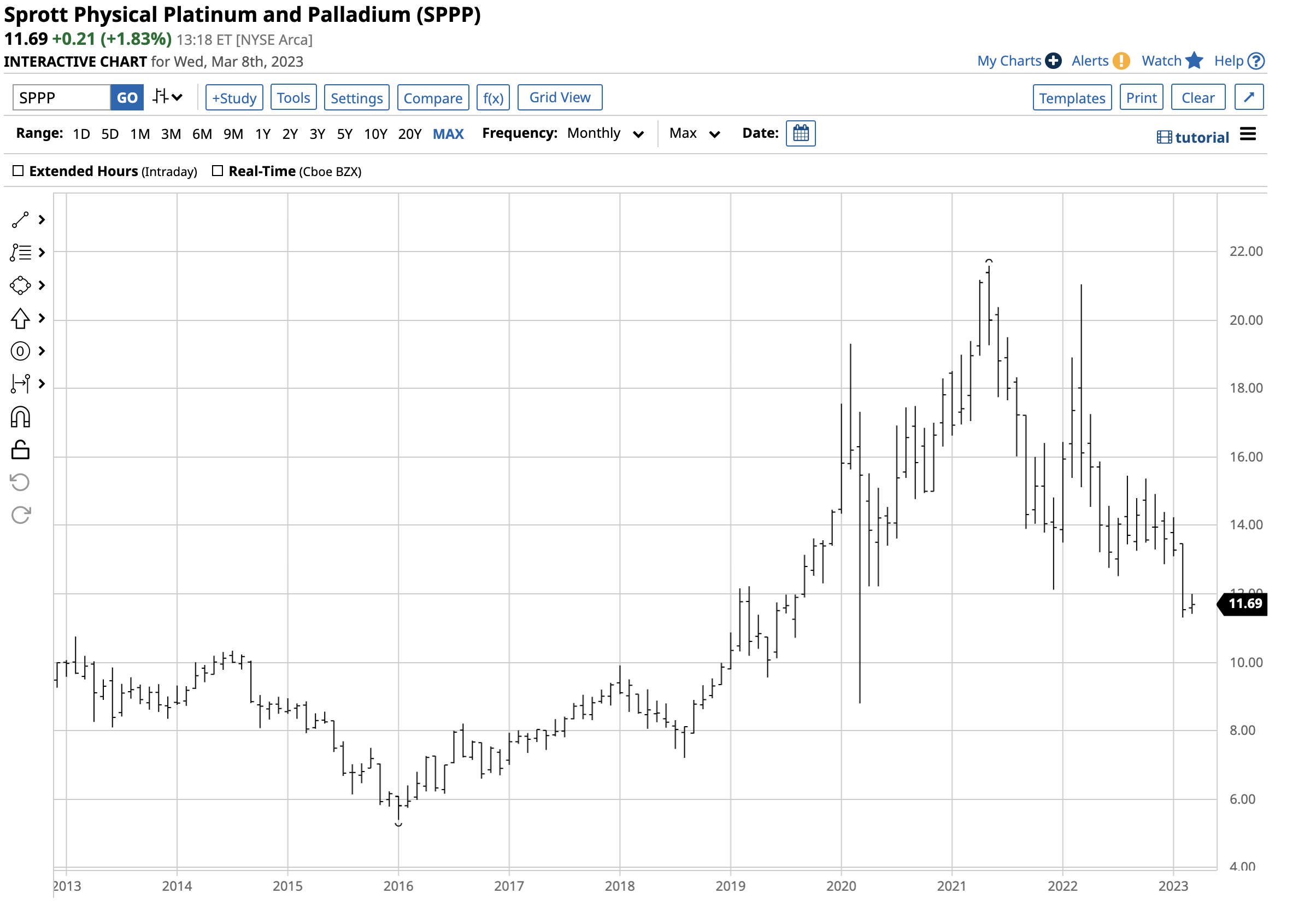
Task: Click the f(x) expressions button
Action: coord(493,97)
